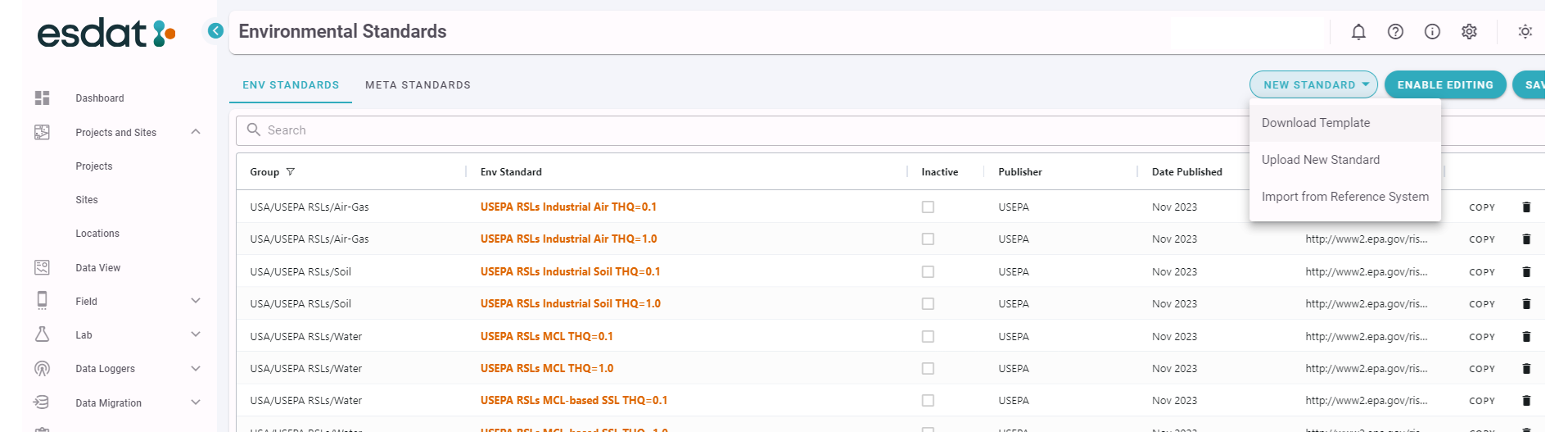The height and width of the screenshot is (432, 1568).
Task: Toggle Inactive for MCL THQ=1.0
Action: coord(928,369)
